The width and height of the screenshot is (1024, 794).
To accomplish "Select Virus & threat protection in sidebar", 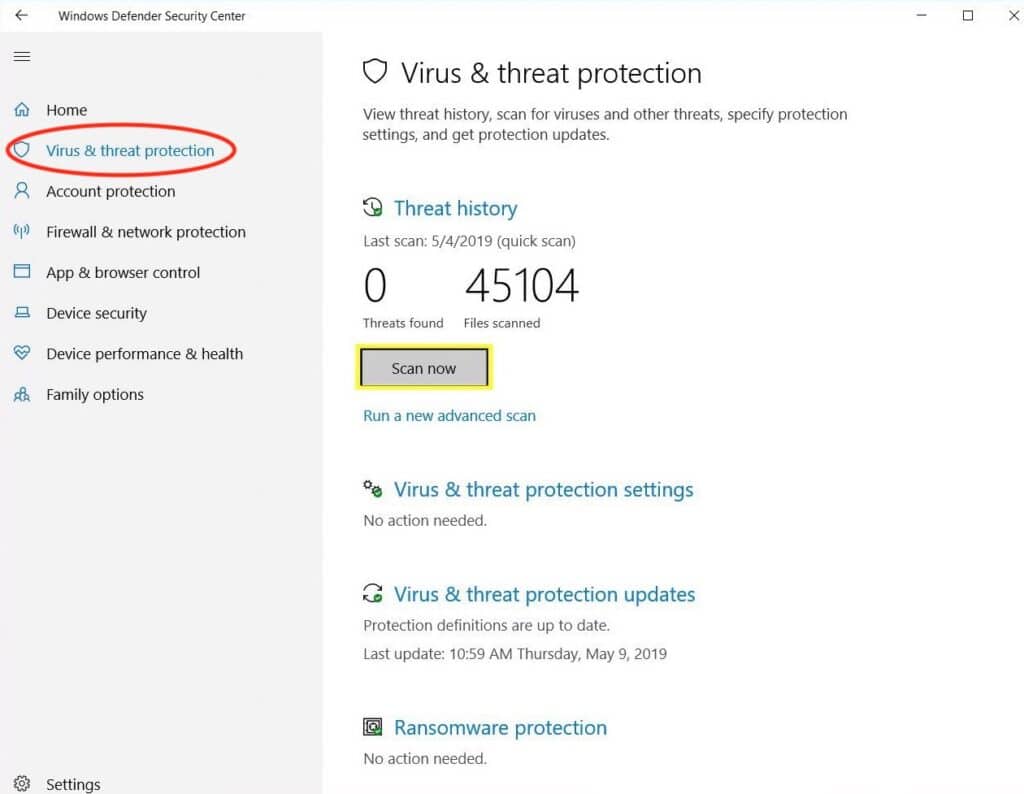I will (x=130, y=151).
